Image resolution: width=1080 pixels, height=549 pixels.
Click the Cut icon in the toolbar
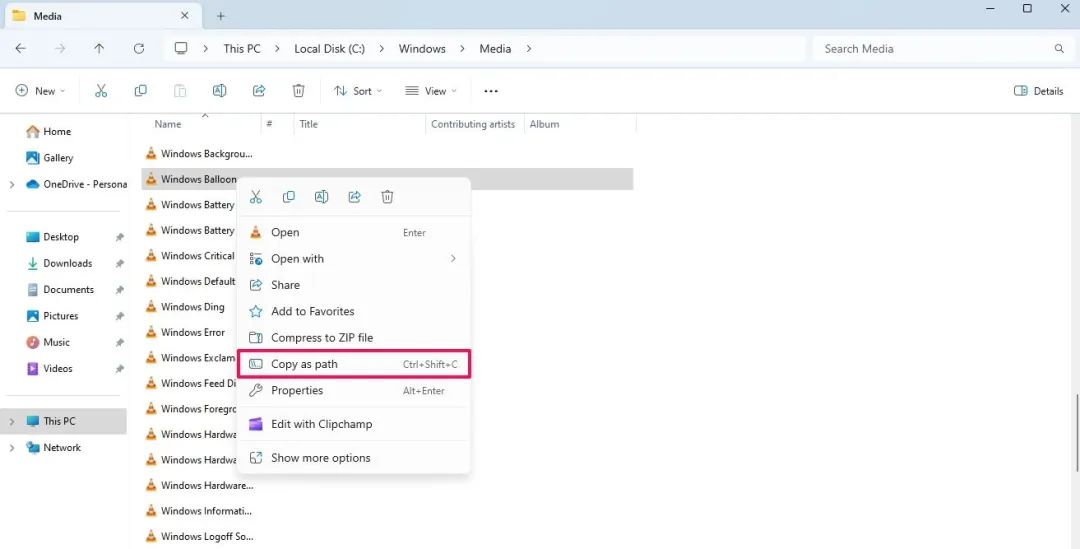pyautogui.click(x=101, y=91)
